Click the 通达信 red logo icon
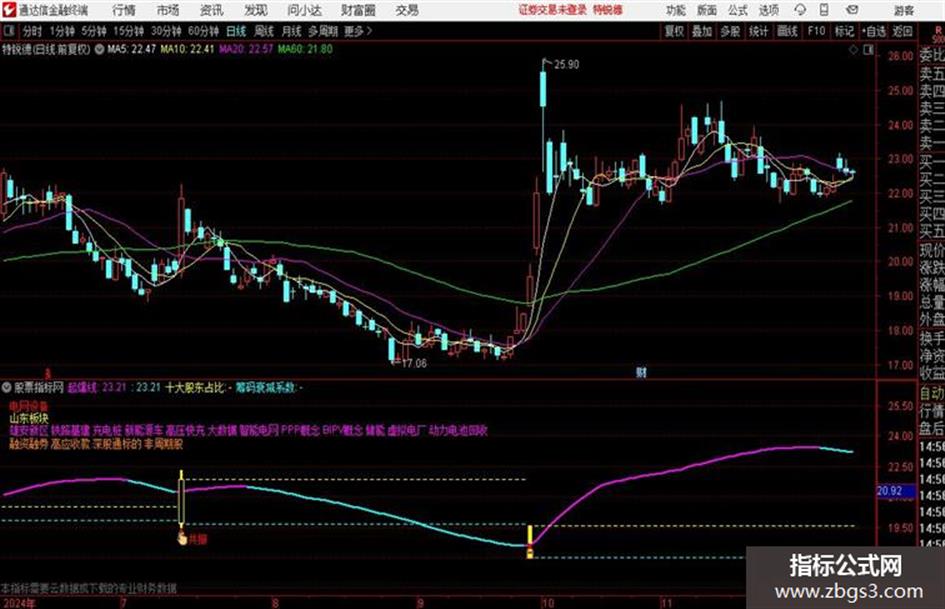This screenshot has width=945, height=609. [x=8, y=10]
